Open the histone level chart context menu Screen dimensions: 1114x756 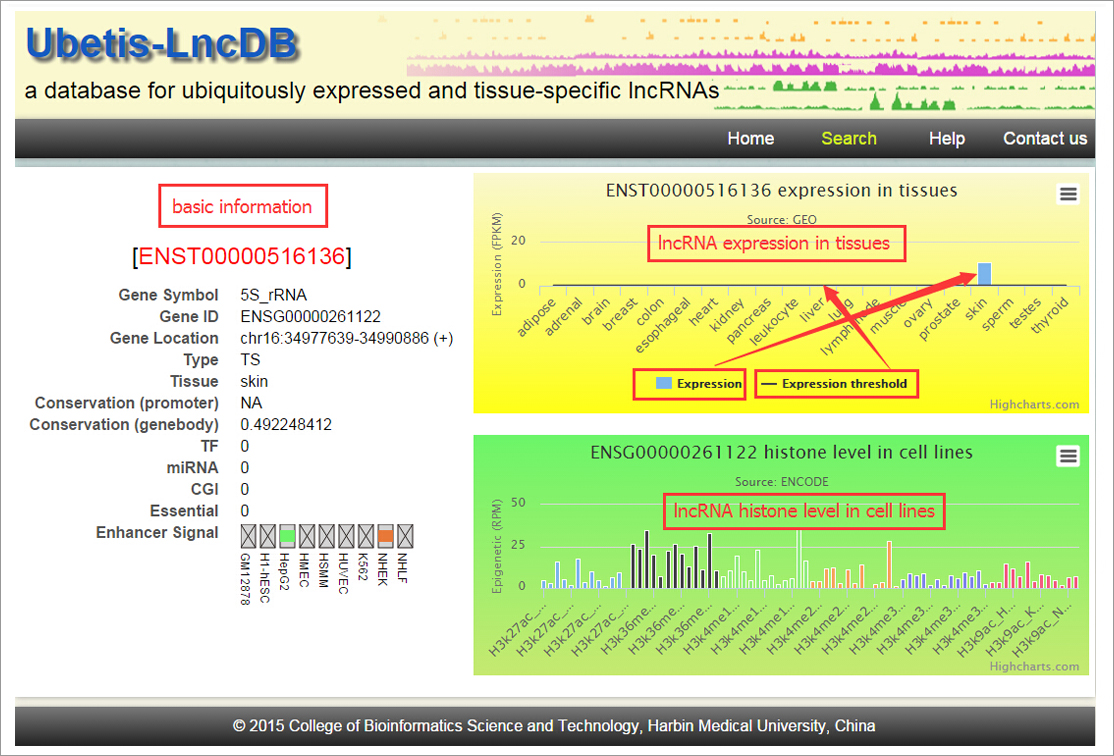pyautogui.click(x=1068, y=456)
